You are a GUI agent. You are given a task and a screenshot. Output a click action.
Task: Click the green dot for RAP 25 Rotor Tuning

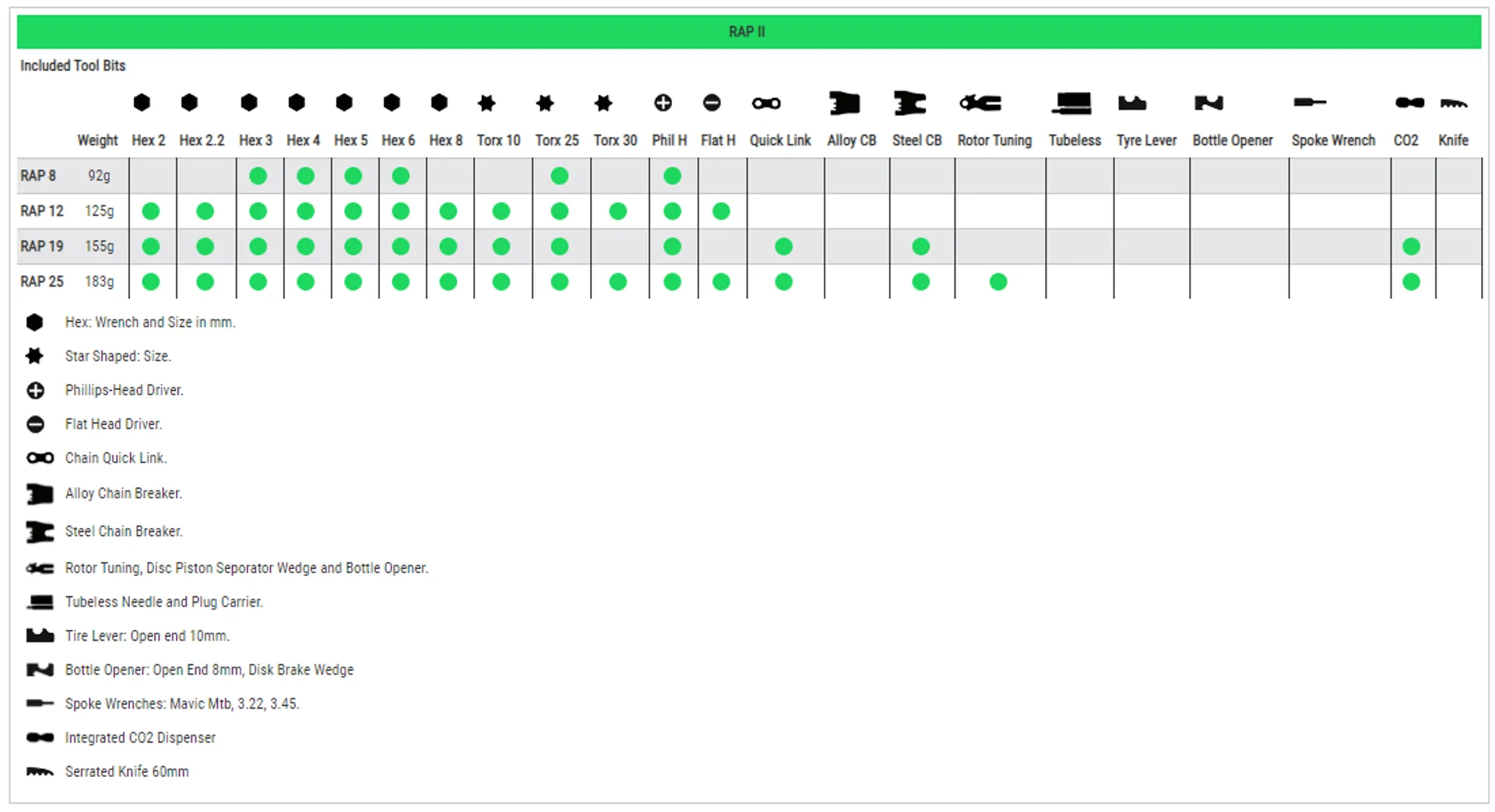pyautogui.click(x=998, y=282)
